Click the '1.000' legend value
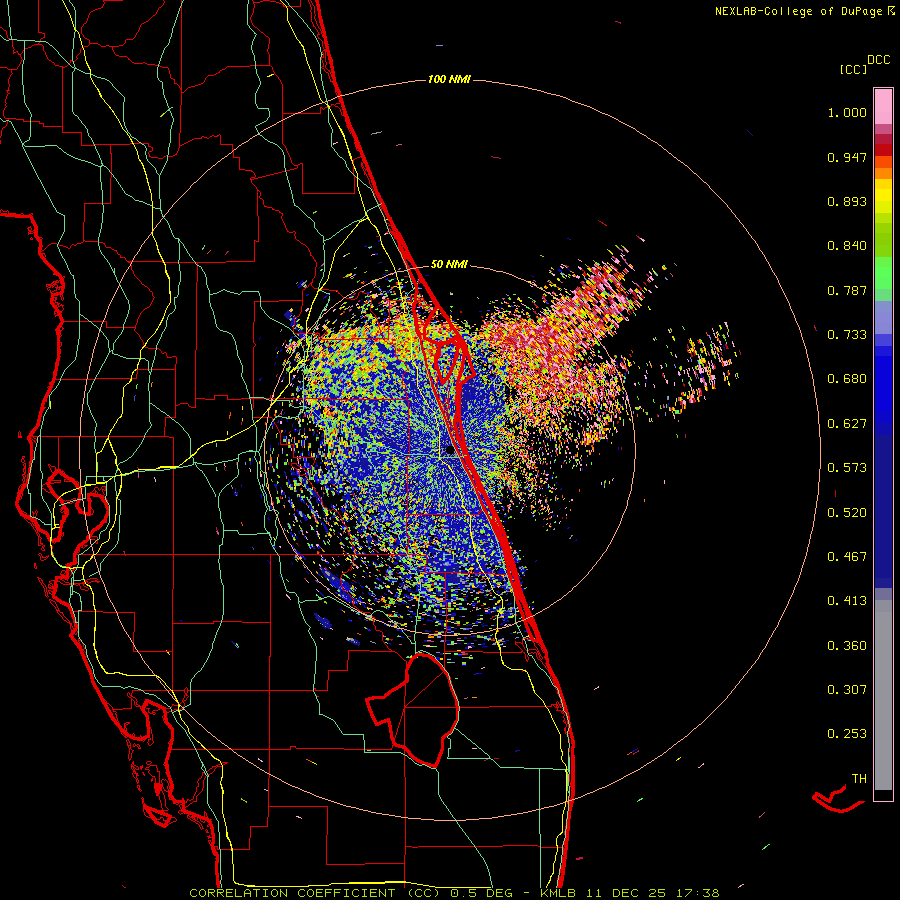This screenshot has height=900, width=900. 847,112
